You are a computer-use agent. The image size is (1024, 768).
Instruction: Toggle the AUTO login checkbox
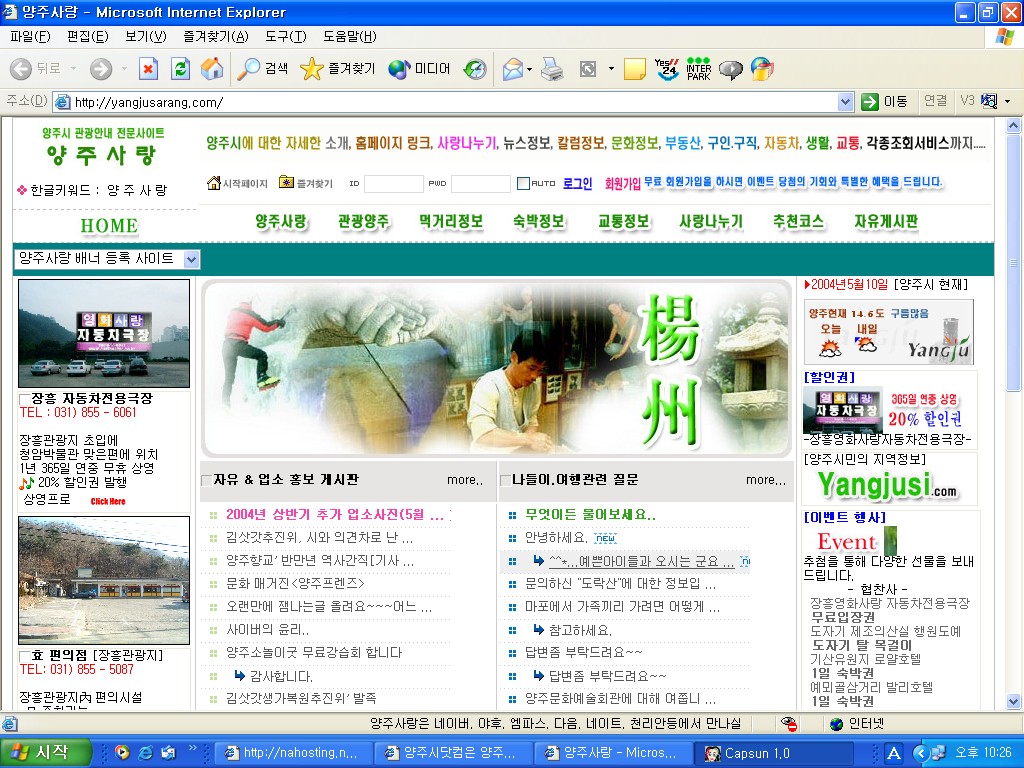tap(523, 184)
